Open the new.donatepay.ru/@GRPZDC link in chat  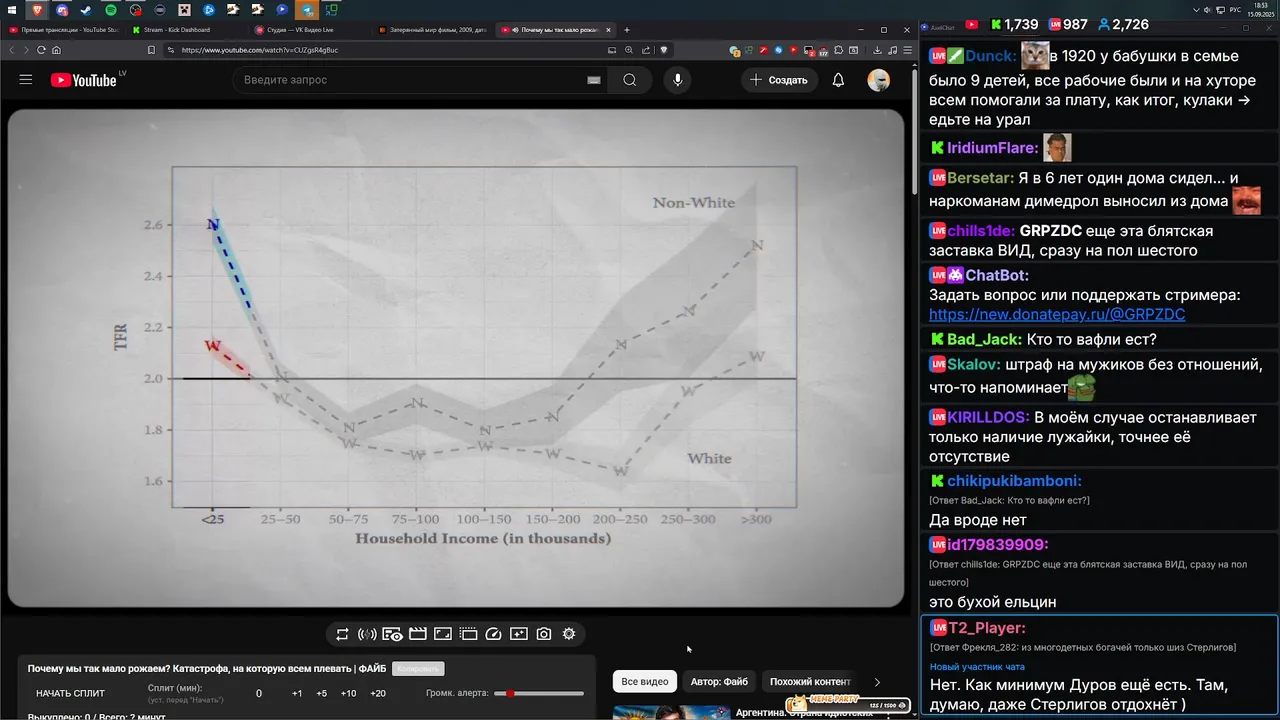[x=1057, y=314]
